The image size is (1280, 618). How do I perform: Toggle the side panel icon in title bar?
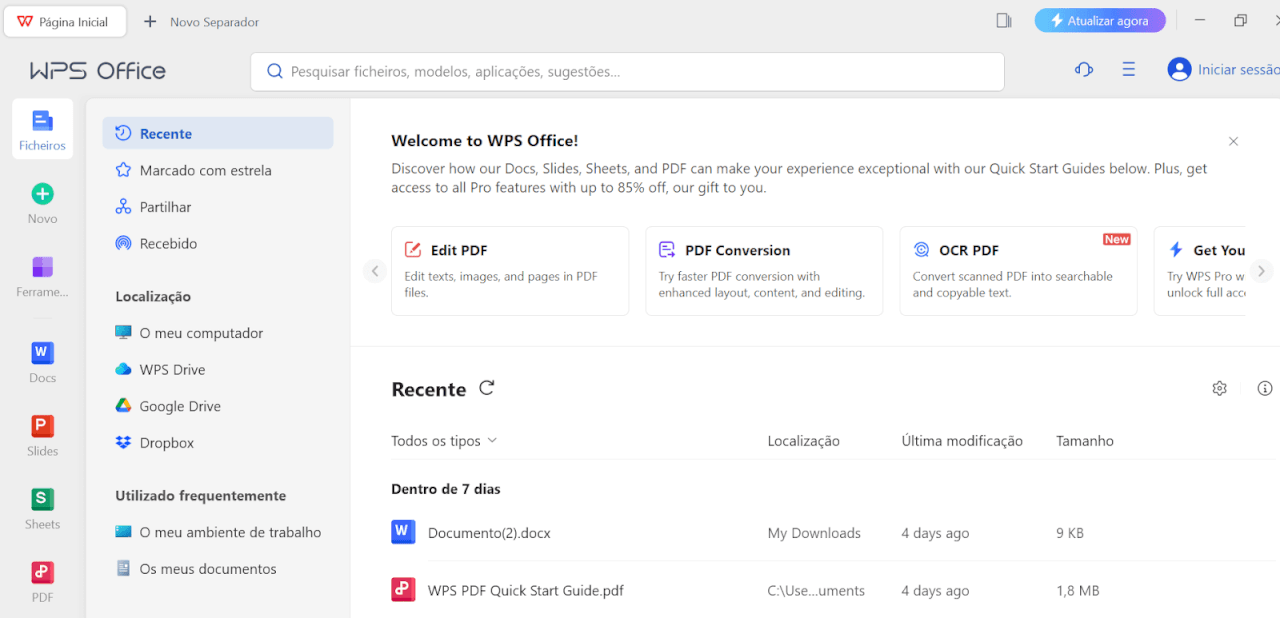(1004, 21)
